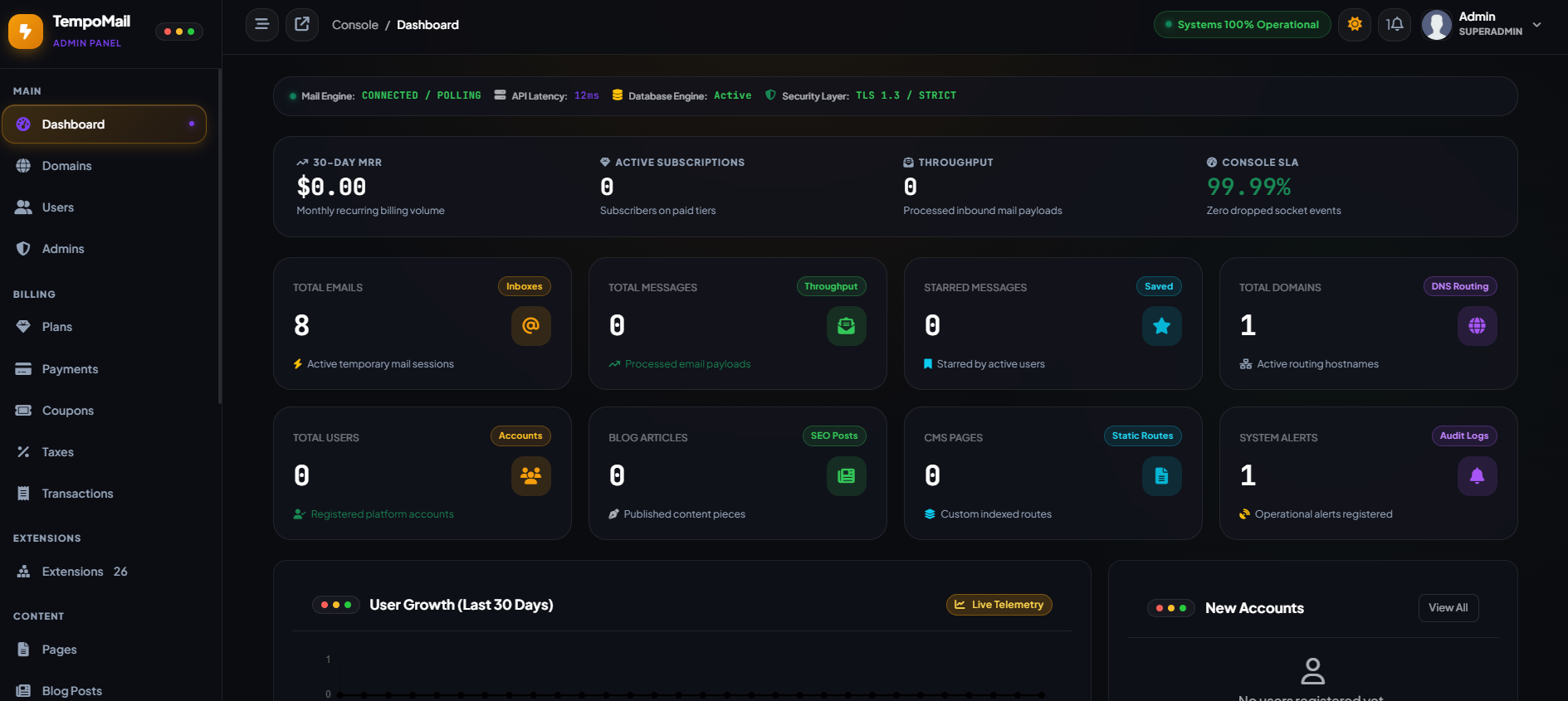The height and width of the screenshot is (701, 1568).
Task: Toggle the sun theme switch icon
Action: [1355, 24]
